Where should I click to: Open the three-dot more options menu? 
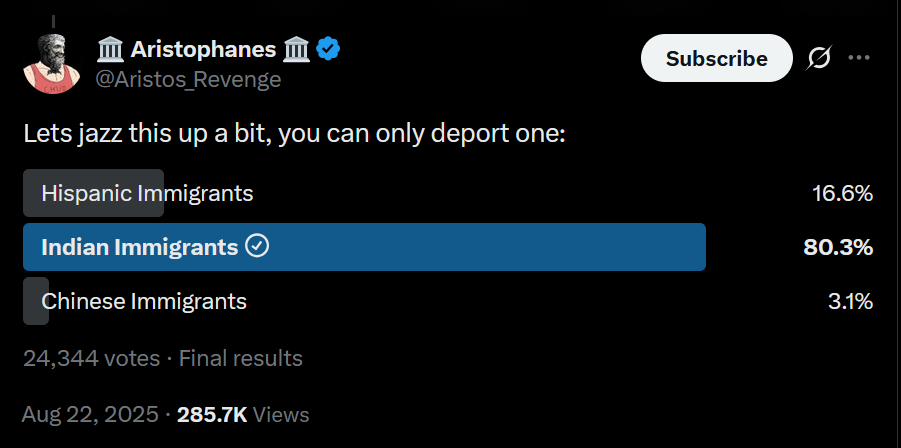click(859, 58)
